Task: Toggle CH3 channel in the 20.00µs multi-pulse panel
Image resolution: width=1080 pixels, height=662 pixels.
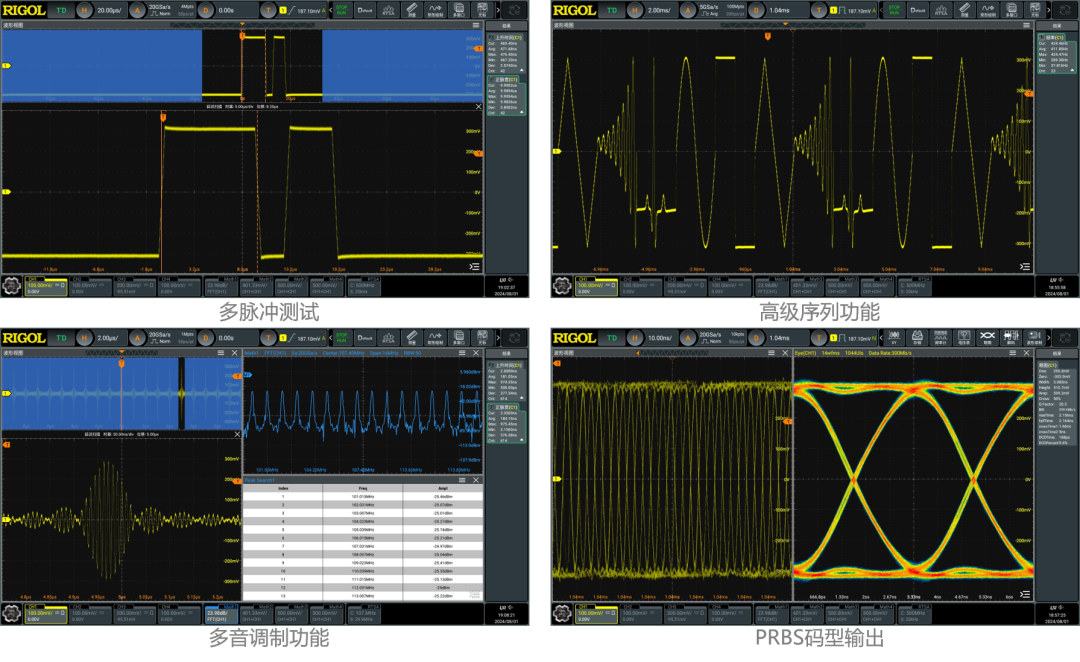Action: [x=135, y=287]
